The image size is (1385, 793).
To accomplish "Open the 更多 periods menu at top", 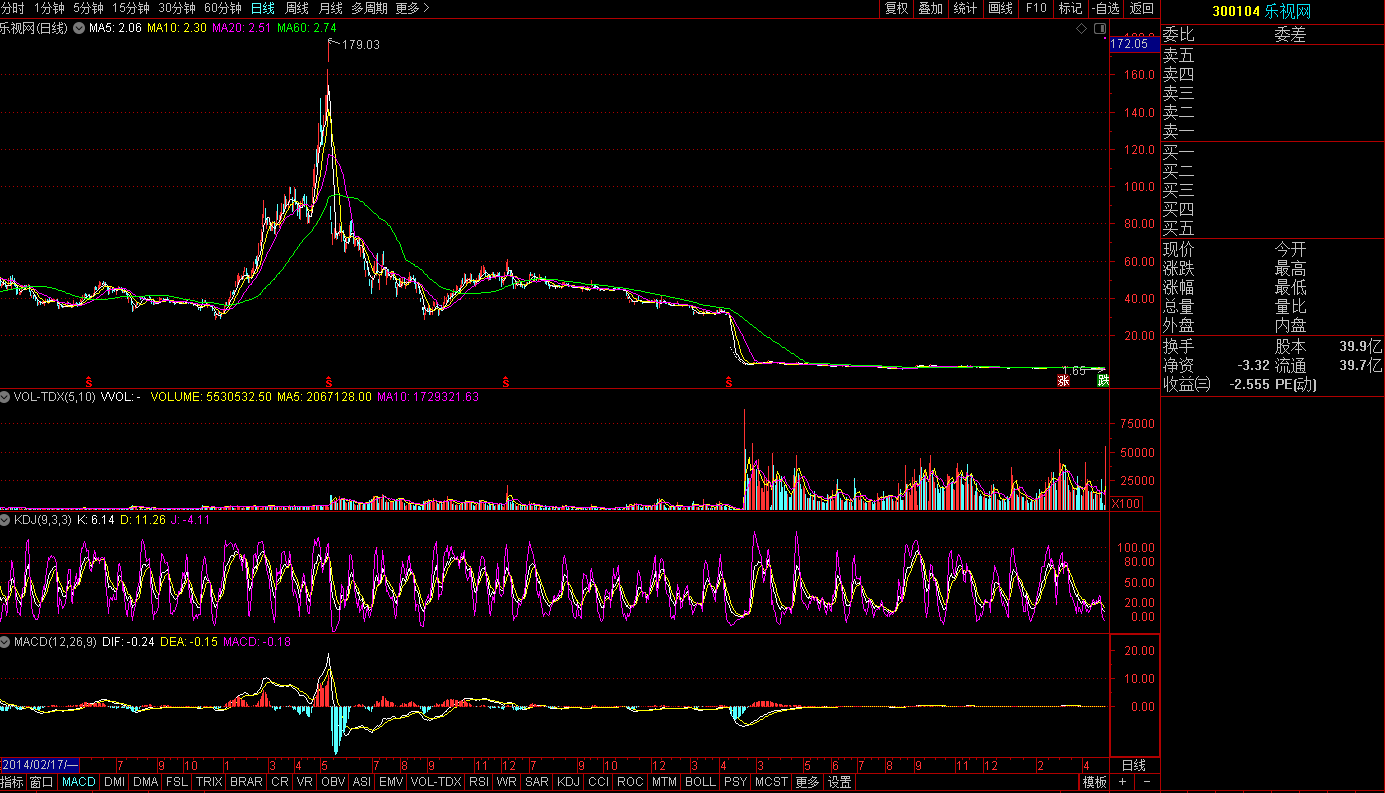I will pyautogui.click(x=412, y=8).
